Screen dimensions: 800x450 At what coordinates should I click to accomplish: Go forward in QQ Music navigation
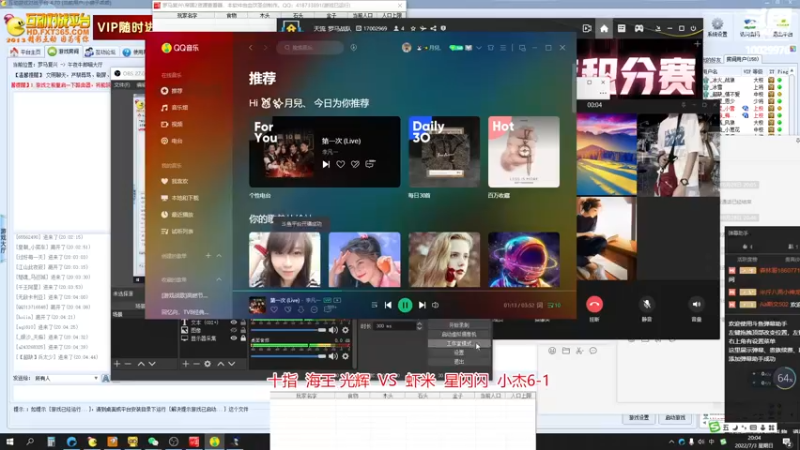click(265, 47)
